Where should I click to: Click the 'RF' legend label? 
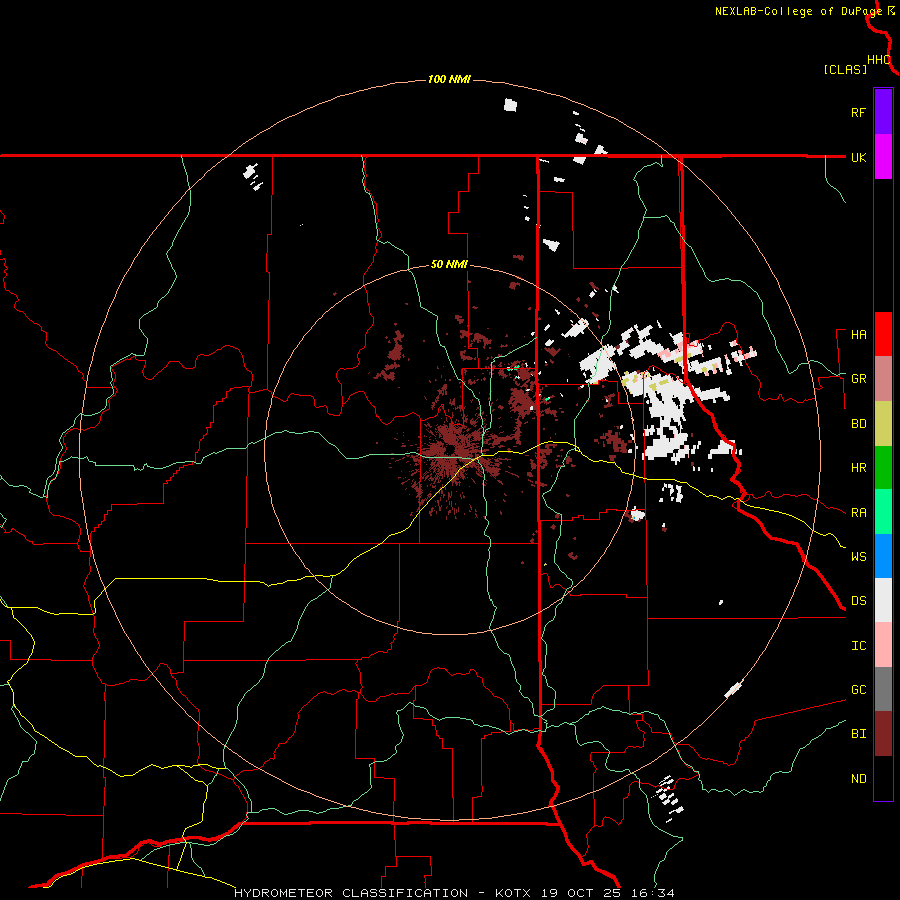coord(858,112)
